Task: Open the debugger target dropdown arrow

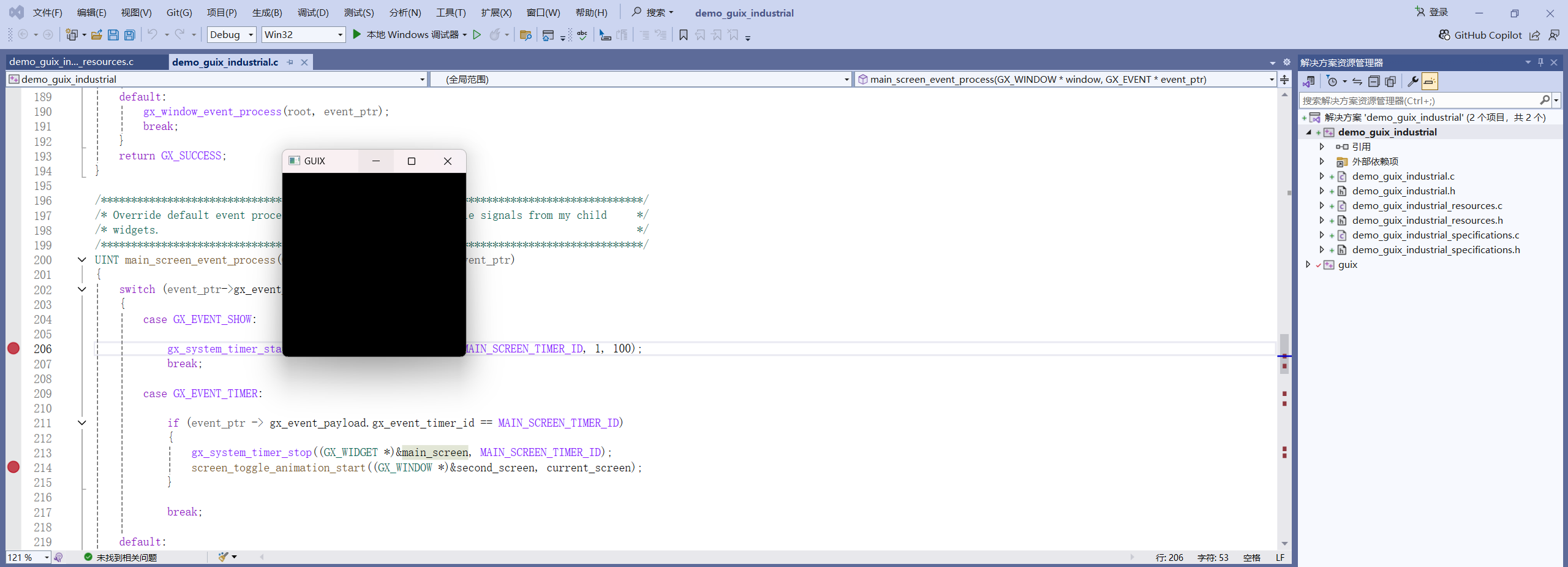Action: 465,35
